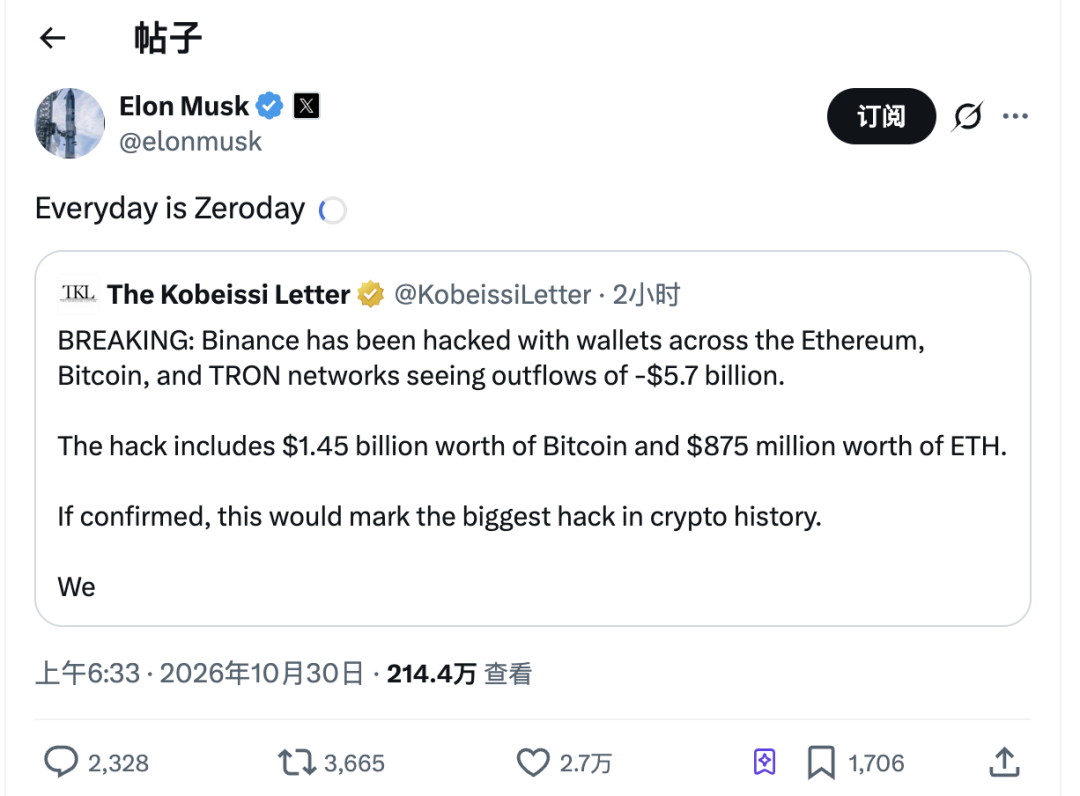Click the purple sparkle bookmark icon
This screenshot has height=796, width=1080.
pyautogui.click(x=765, y=762)
